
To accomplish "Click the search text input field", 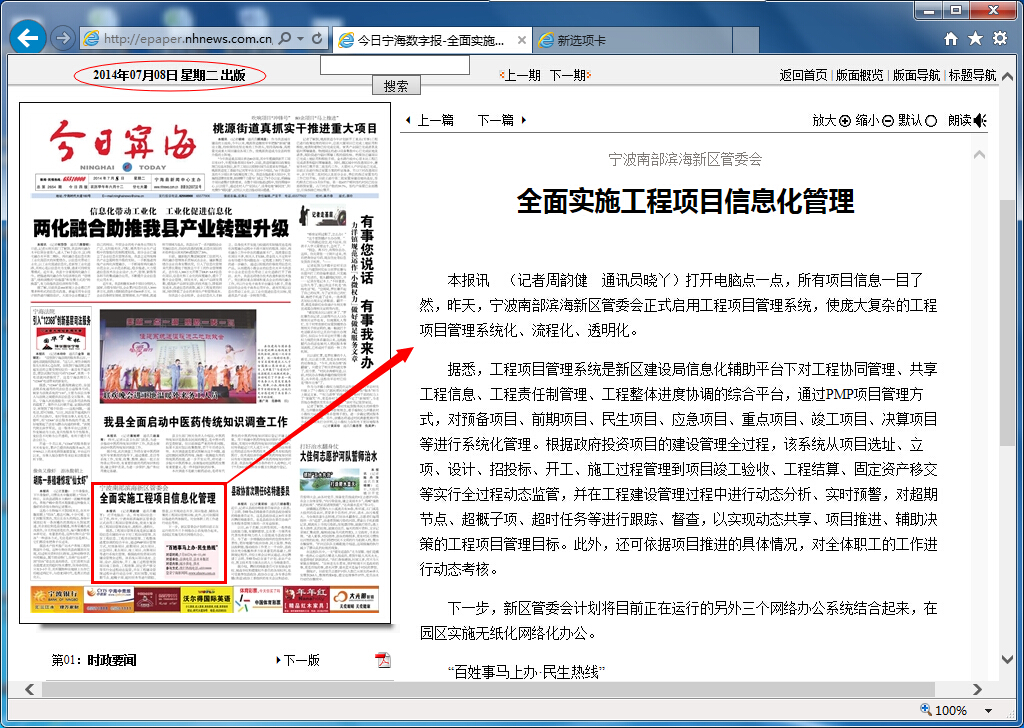I will coord(394,65).
